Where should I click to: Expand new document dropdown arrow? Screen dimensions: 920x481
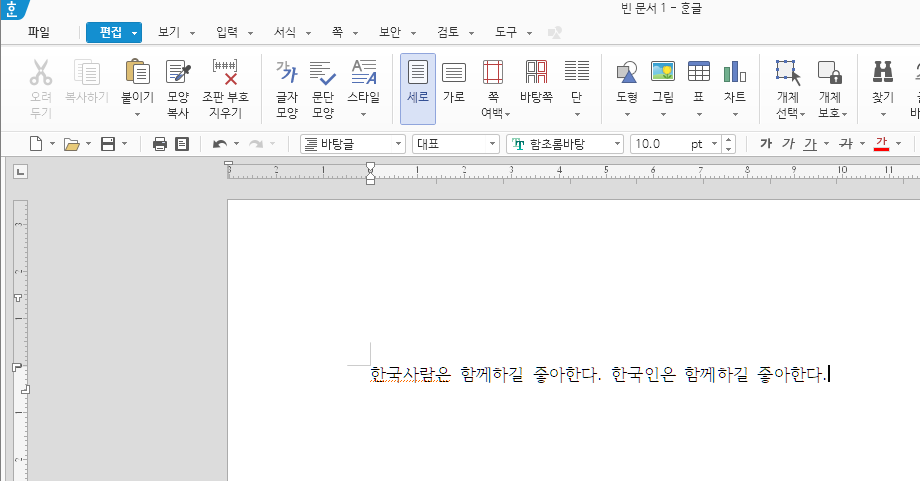pyautogui.click(x=52, y=144)
